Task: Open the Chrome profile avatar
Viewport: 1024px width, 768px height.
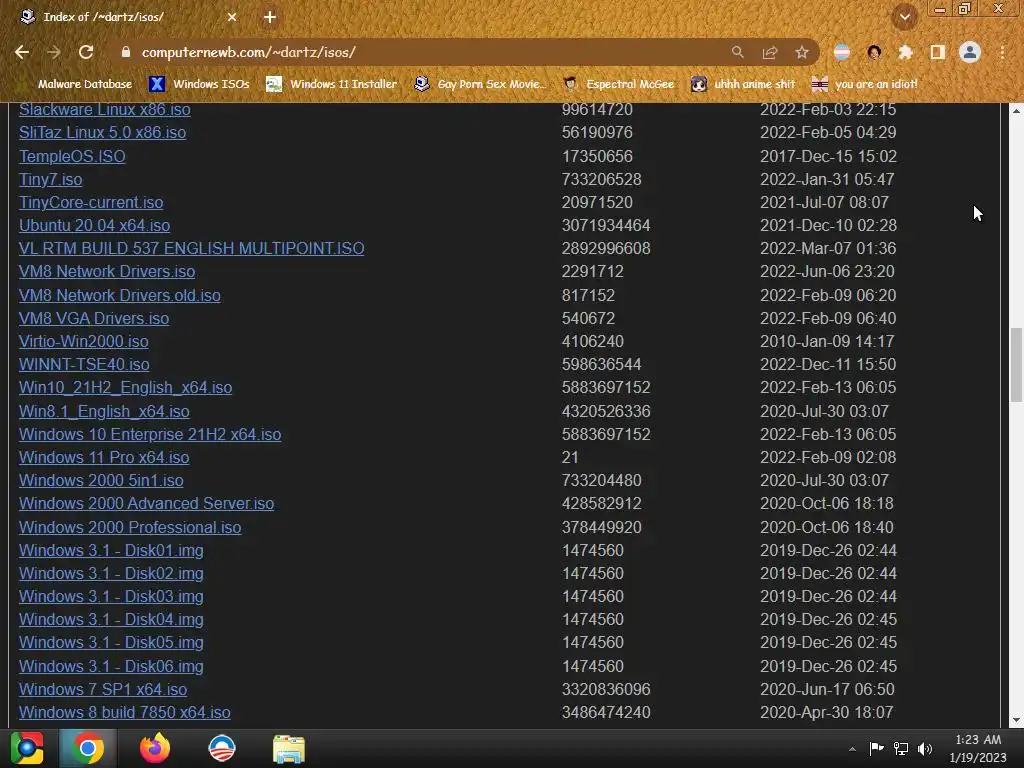Action: click(970, 52)
